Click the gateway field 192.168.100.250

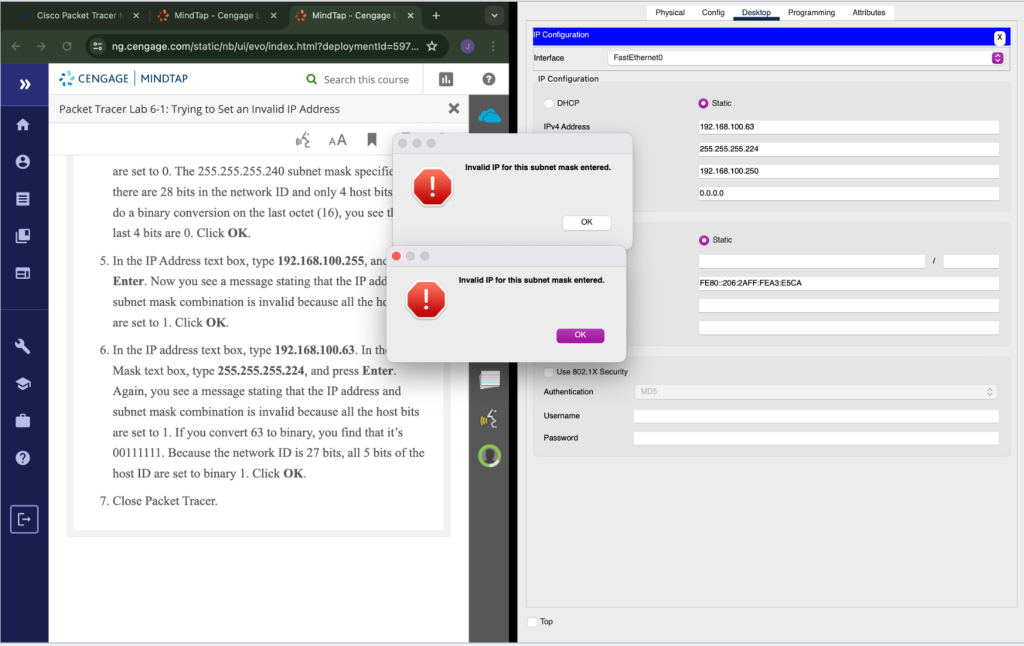[848, 171]
